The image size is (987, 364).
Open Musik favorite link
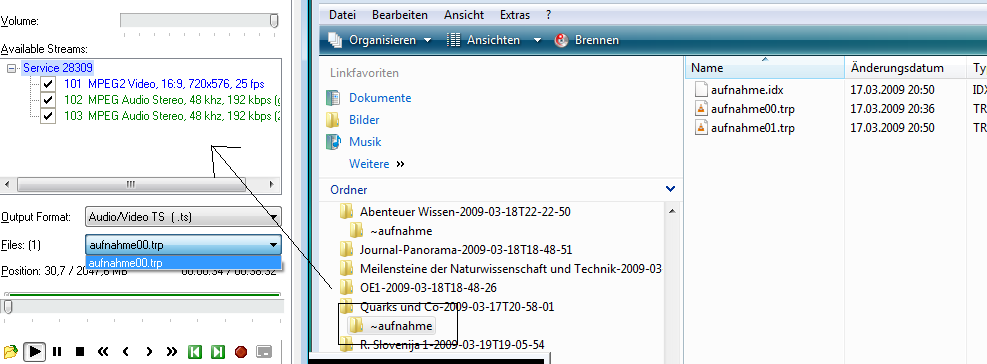(365, 142)
